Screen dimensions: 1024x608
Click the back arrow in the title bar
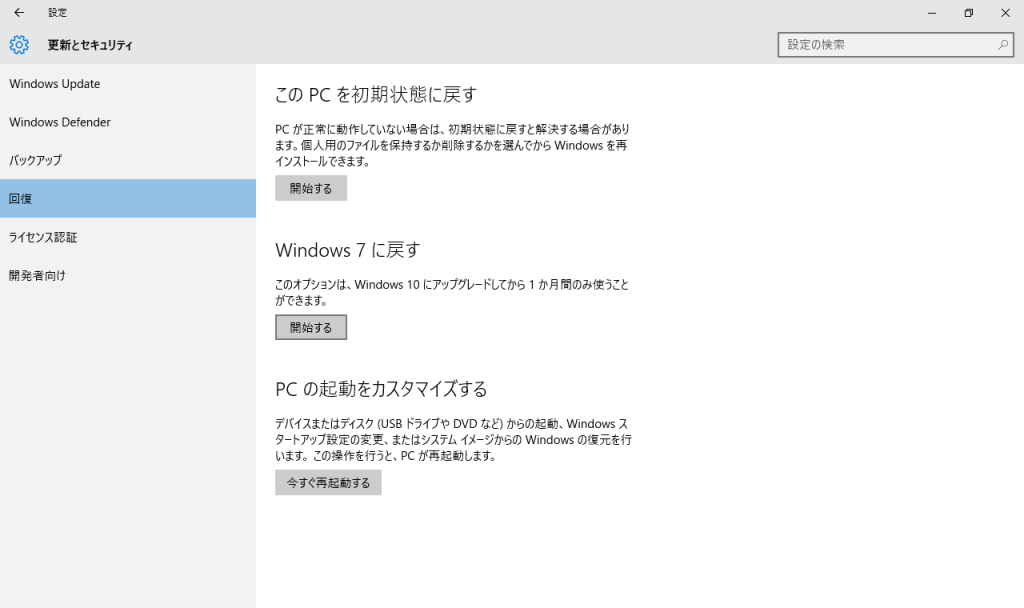point(19,12)
